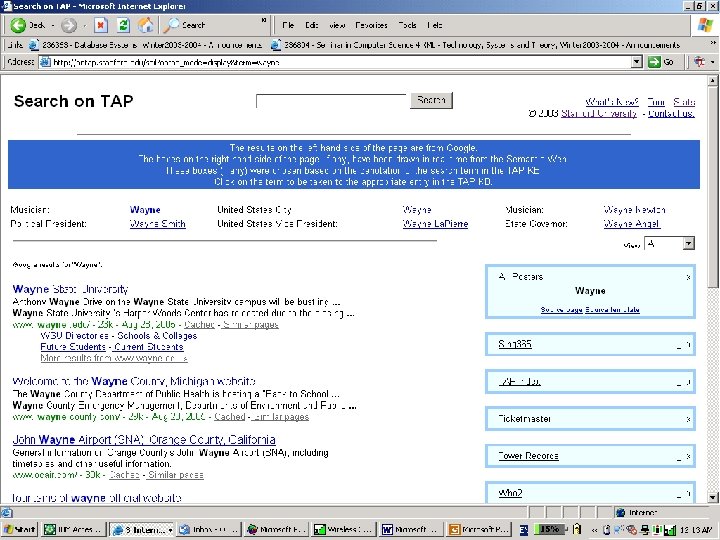
Task: Go to the Home page icon
Action: point(146,25)
